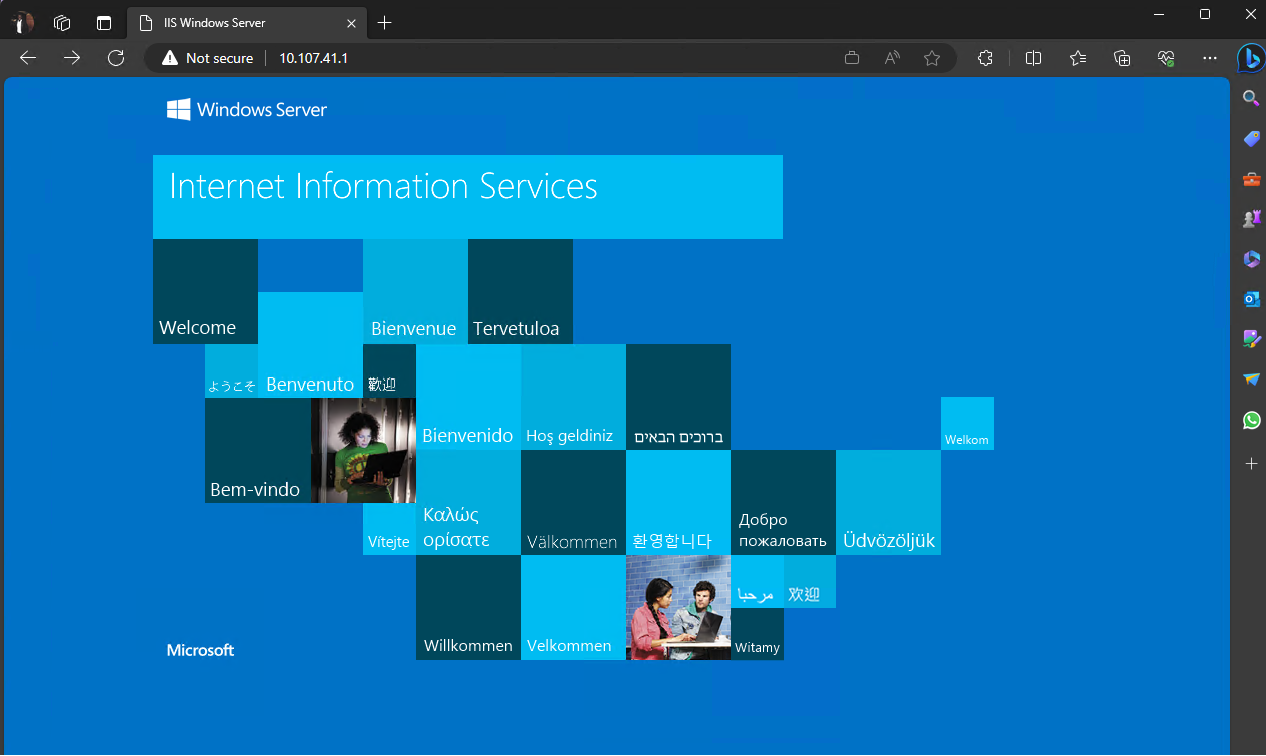Open Browser essentials heart icon

click(x=1166, y=58)
